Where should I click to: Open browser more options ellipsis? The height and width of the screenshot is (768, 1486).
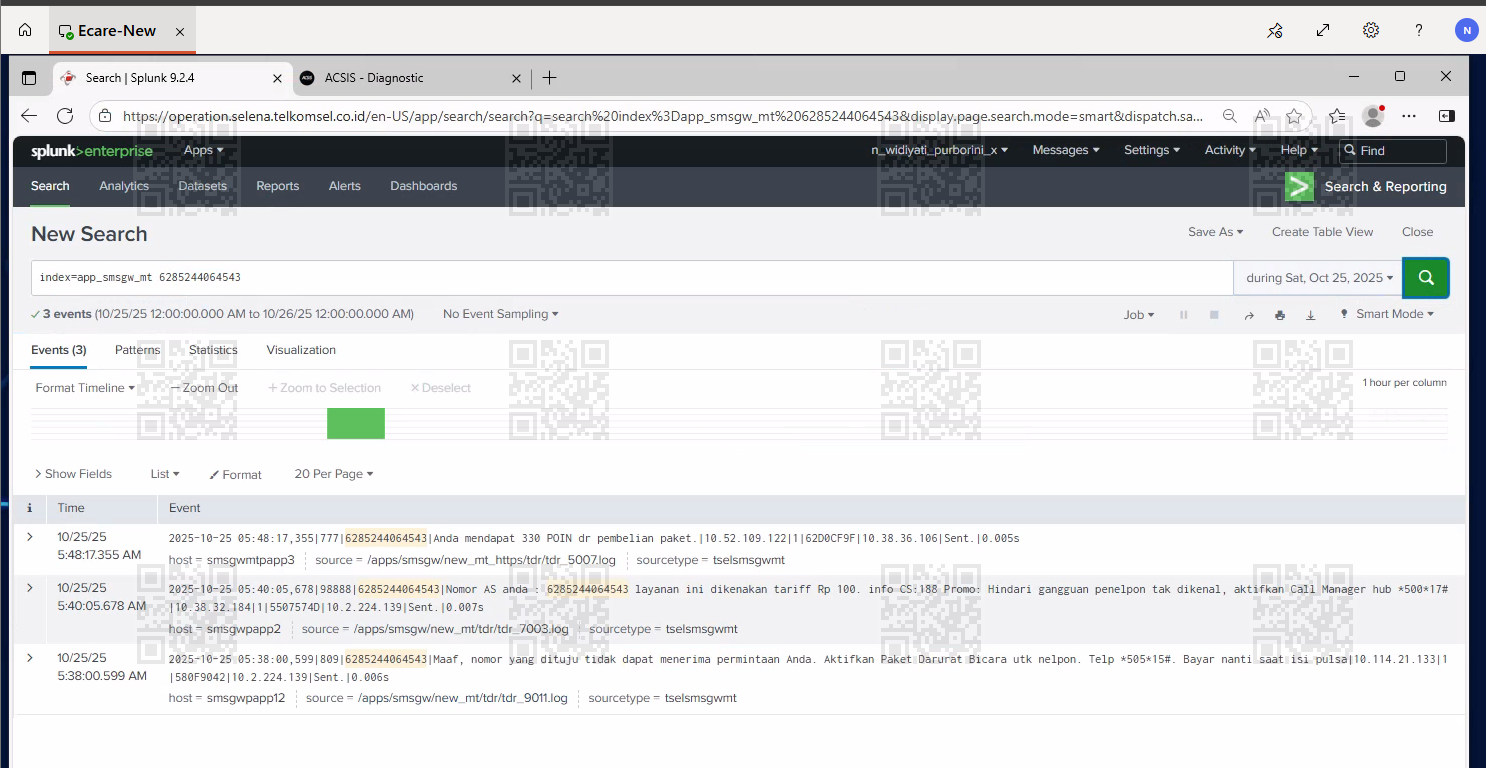(x=1410, y=116)
